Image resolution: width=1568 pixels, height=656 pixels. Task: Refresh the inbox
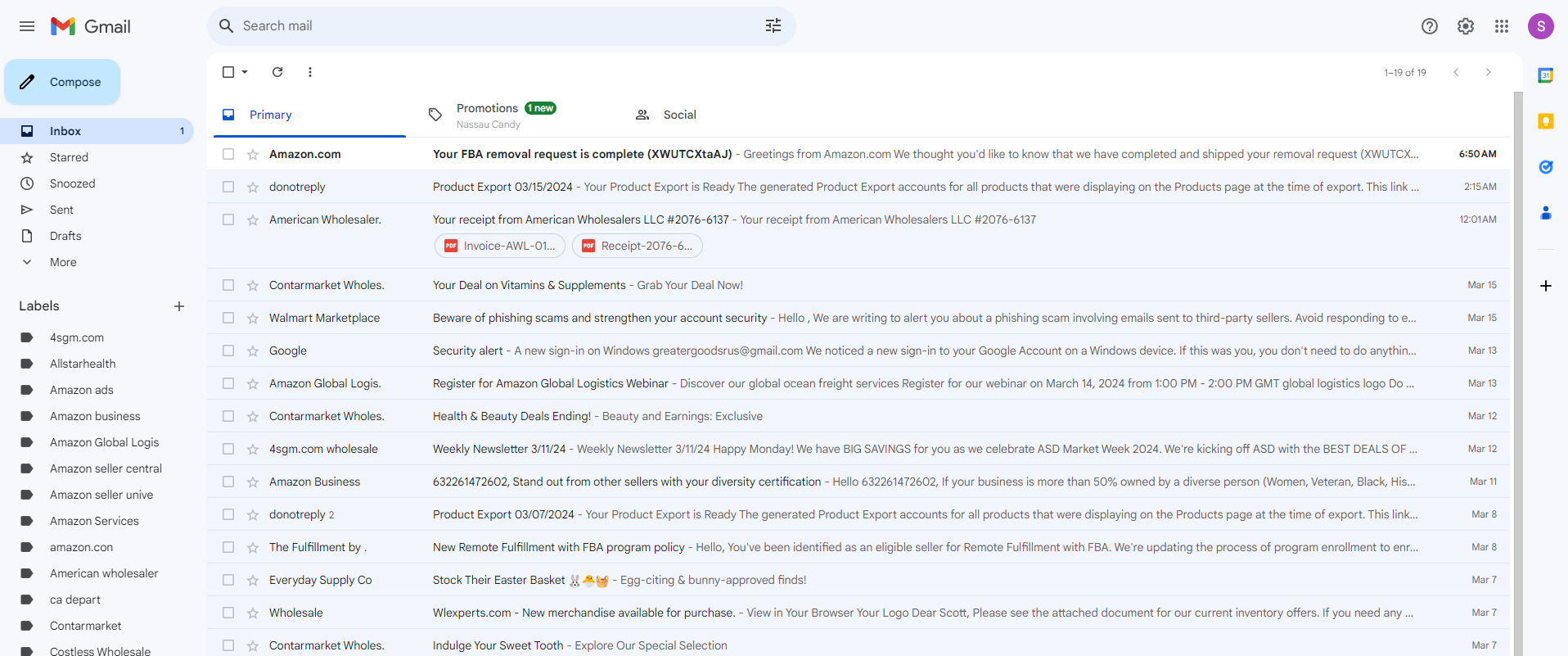(277, 72)
